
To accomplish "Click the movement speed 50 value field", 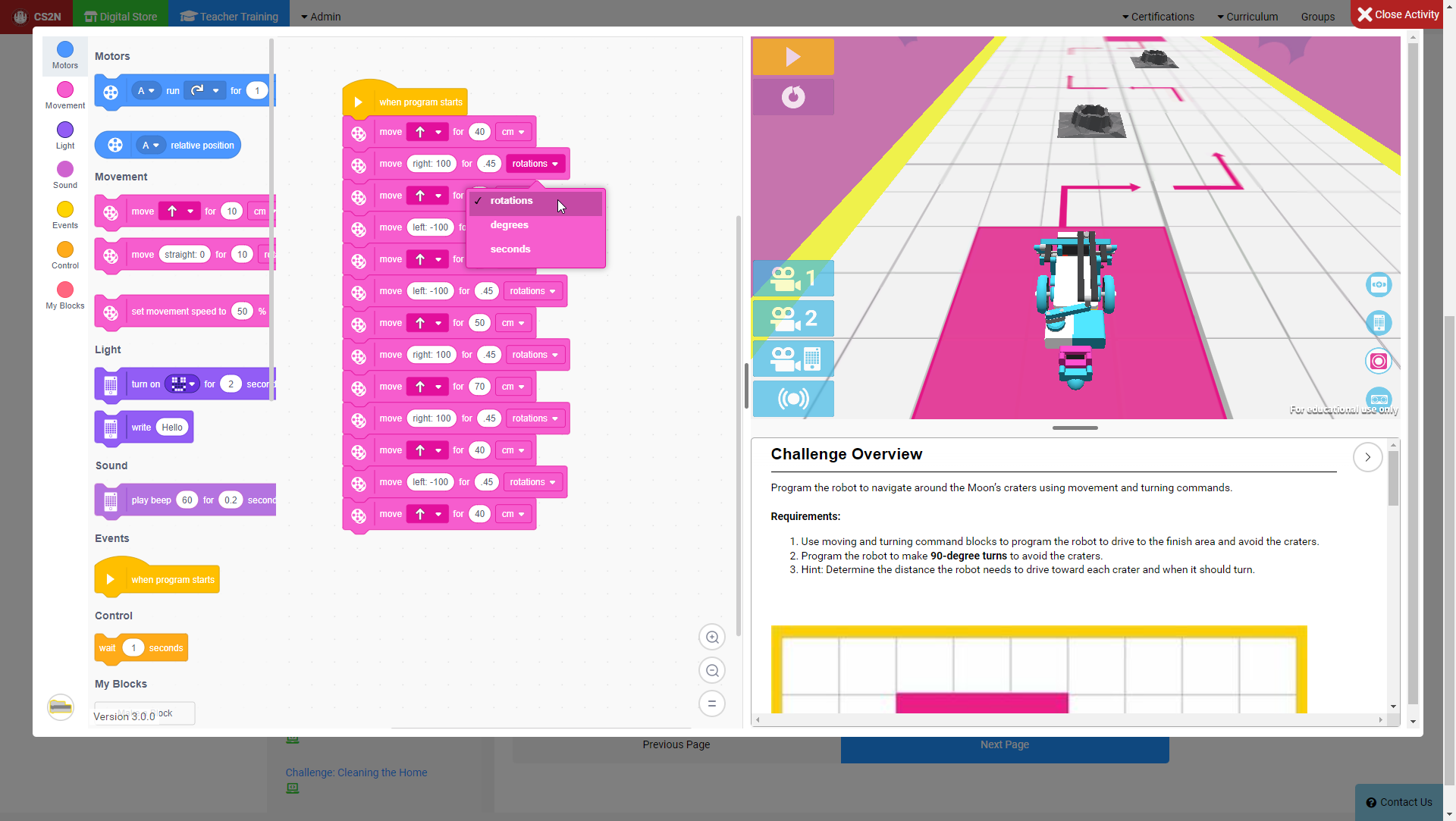I will 242,312.
